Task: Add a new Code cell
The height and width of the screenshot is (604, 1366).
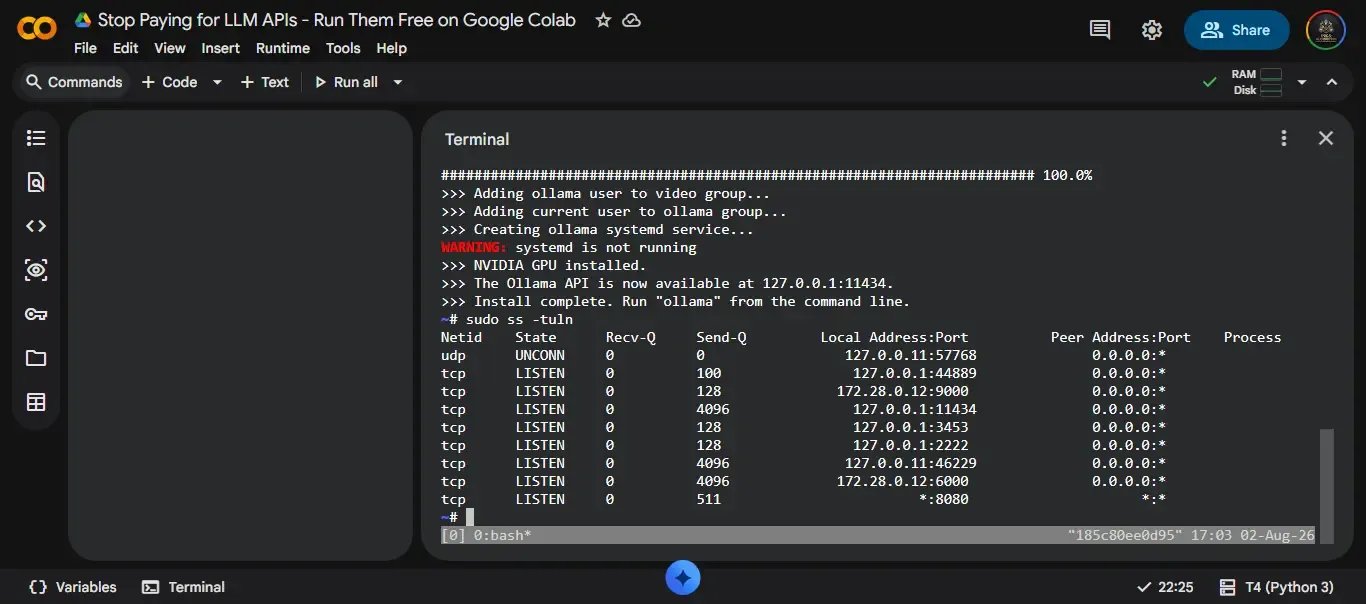Action: click(x=169, y=82)
